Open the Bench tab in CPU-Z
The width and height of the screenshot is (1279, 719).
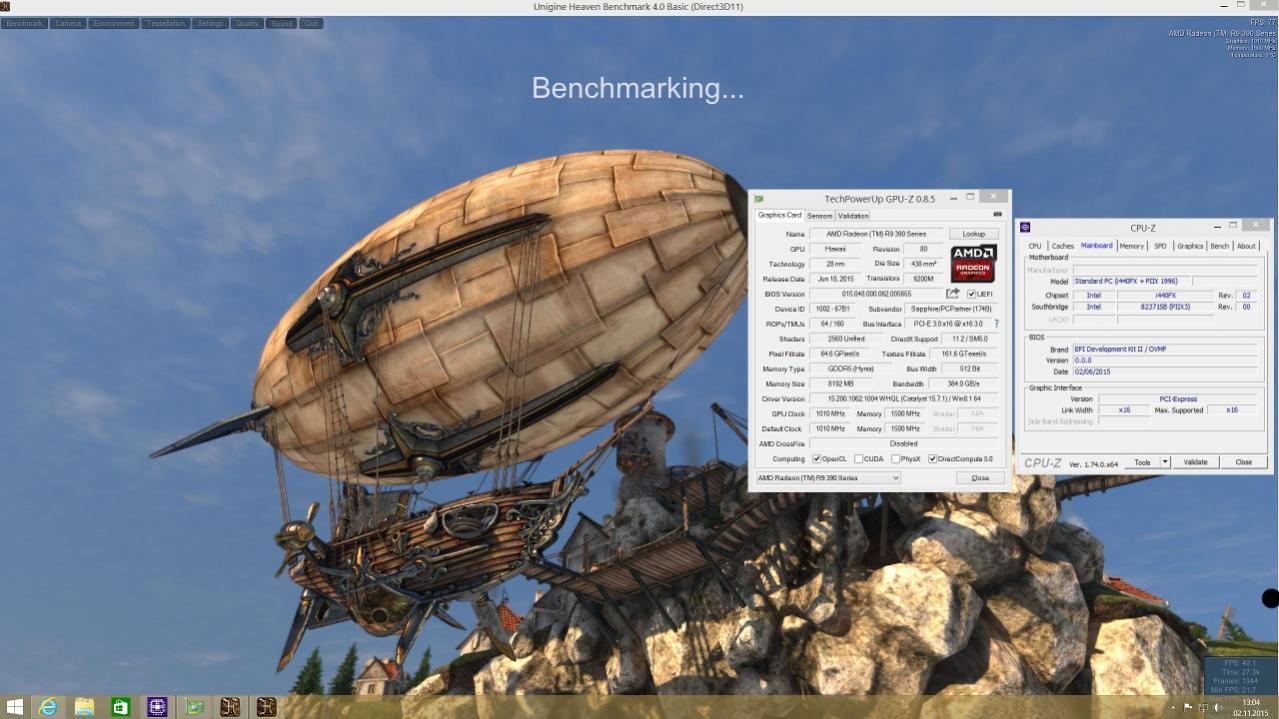point(1220,246)
